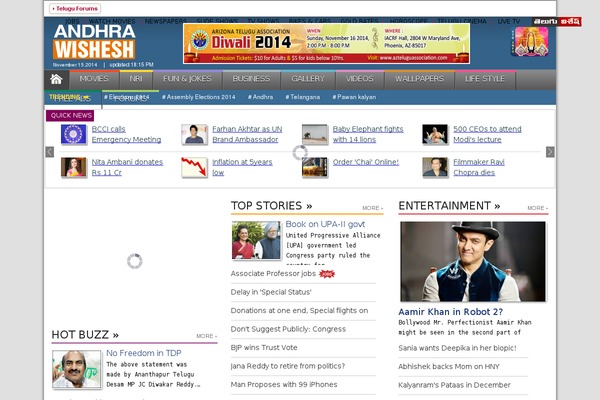Read Delay in 'Special Status'
Image resolution: width=600 pixels, height=400 pixels.
[x=271, y=292]
